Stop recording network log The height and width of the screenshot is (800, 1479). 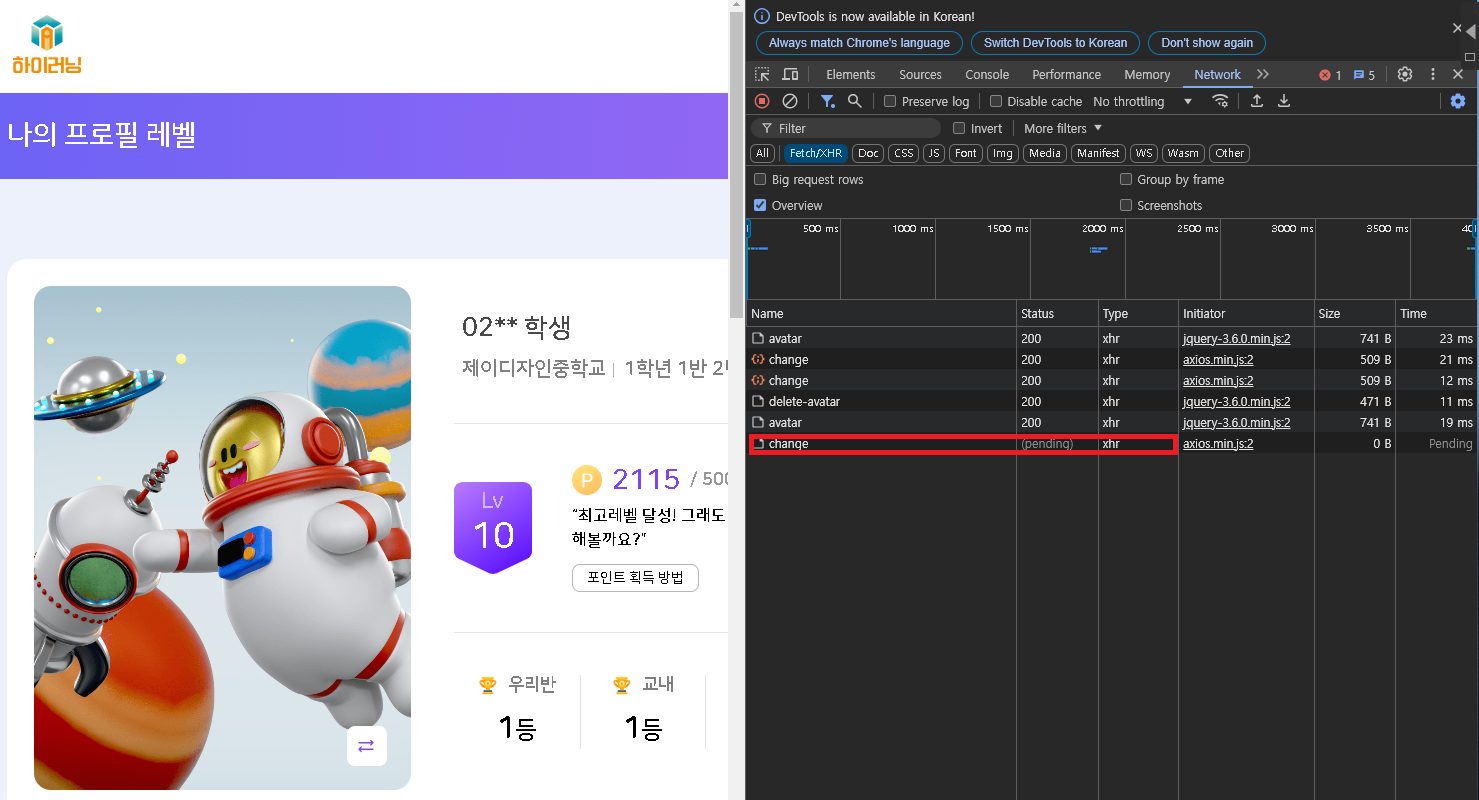[x=762, y=101]
